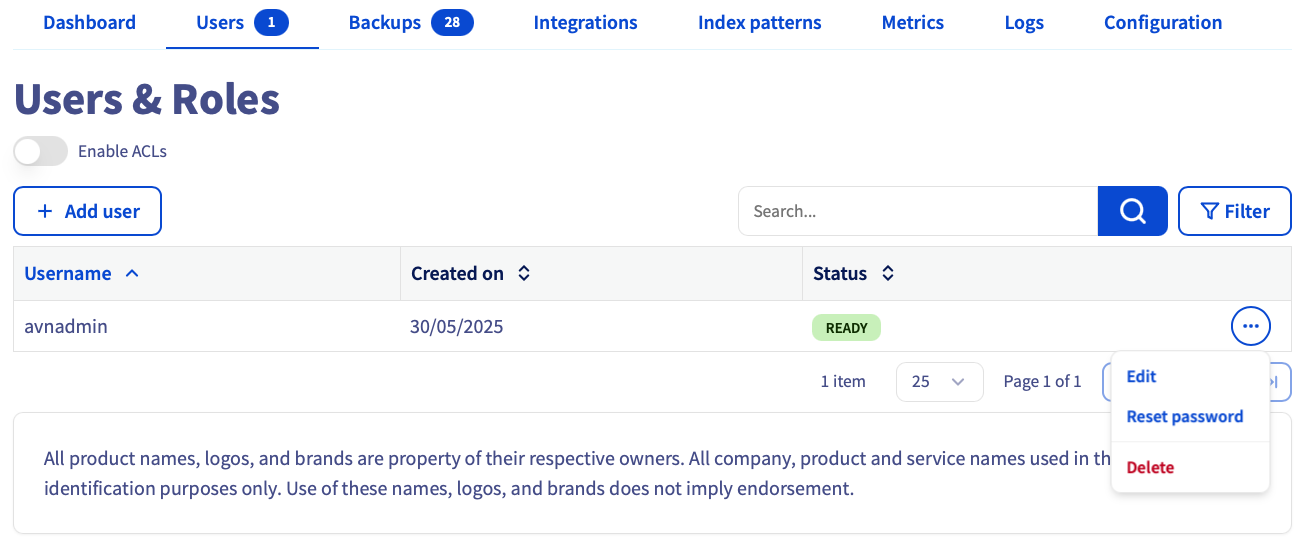The height and width of the screenshot is (544, 1303).
Task: Open the 25 items-per-page dropdown
Action: point(940,381)
